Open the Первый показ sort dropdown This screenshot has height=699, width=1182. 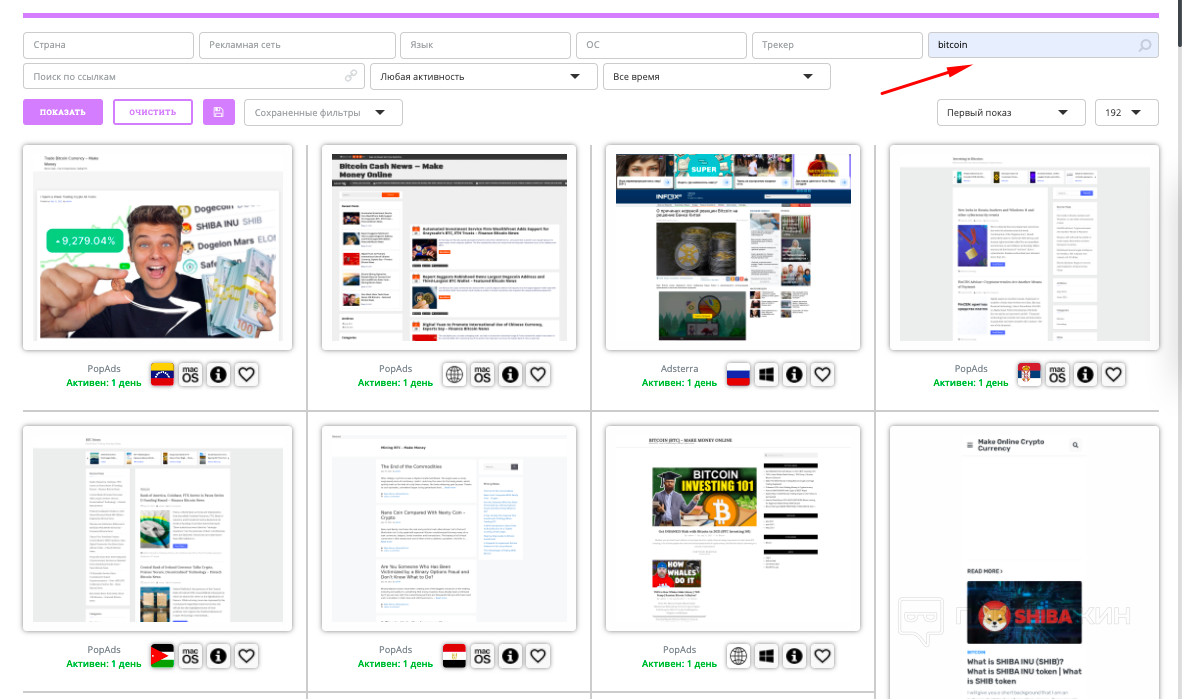pyautogui.click(x=1010, y=112)
